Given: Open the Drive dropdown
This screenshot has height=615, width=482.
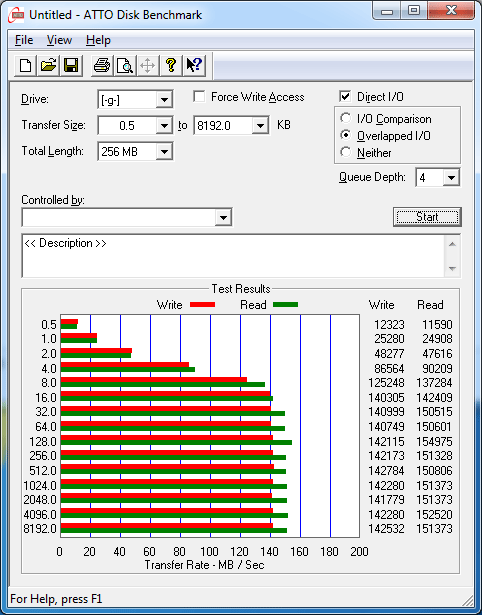Looking at the screenshot, I should 164,100.
